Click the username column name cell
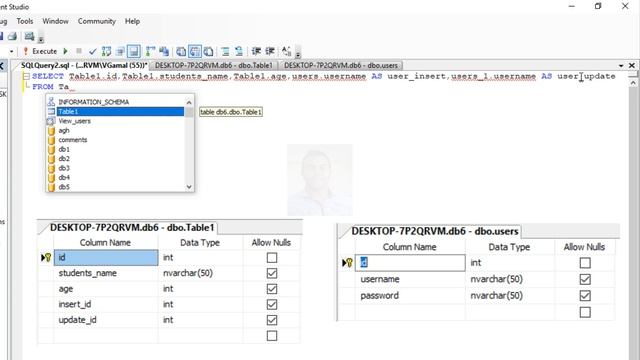The image size is (640, 360). (x=410, y=279)
